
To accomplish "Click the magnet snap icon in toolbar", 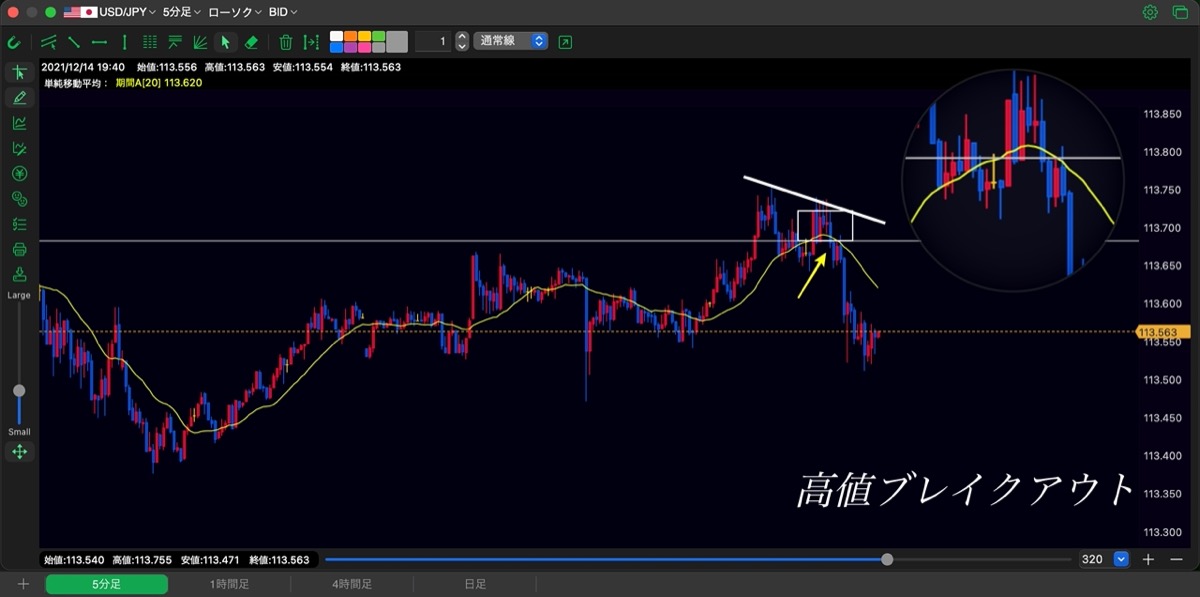I will tap(14, 42).
